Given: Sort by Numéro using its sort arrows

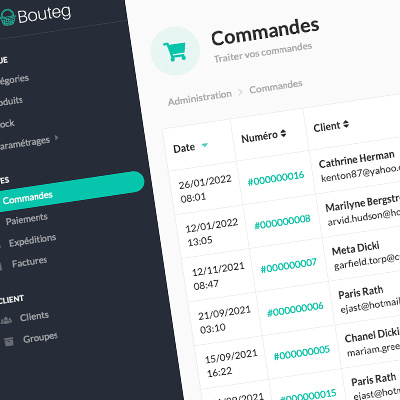Looking at the screenshot, I should [283, 133].
